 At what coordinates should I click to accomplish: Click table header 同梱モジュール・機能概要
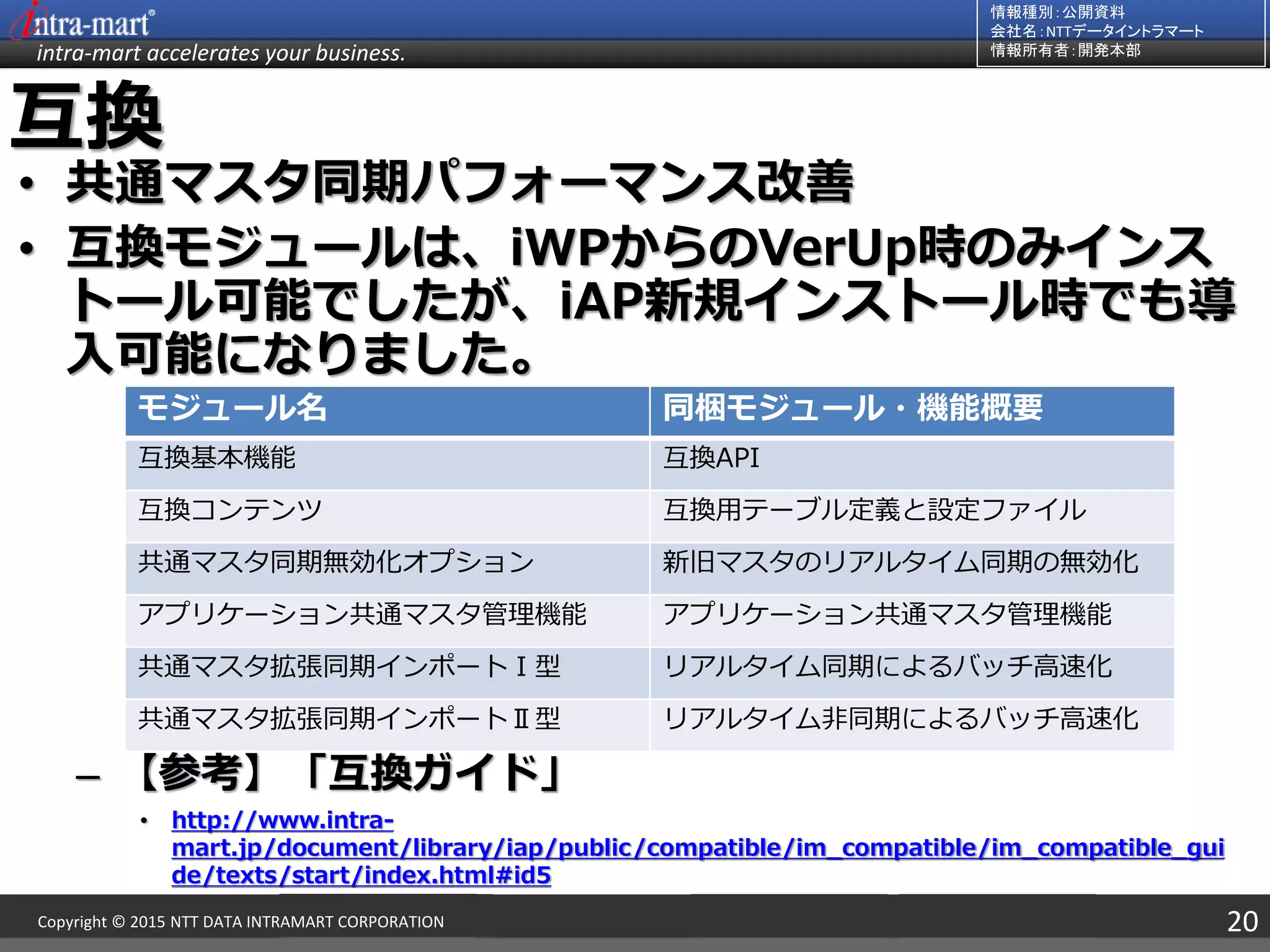[x=912, y=410]
